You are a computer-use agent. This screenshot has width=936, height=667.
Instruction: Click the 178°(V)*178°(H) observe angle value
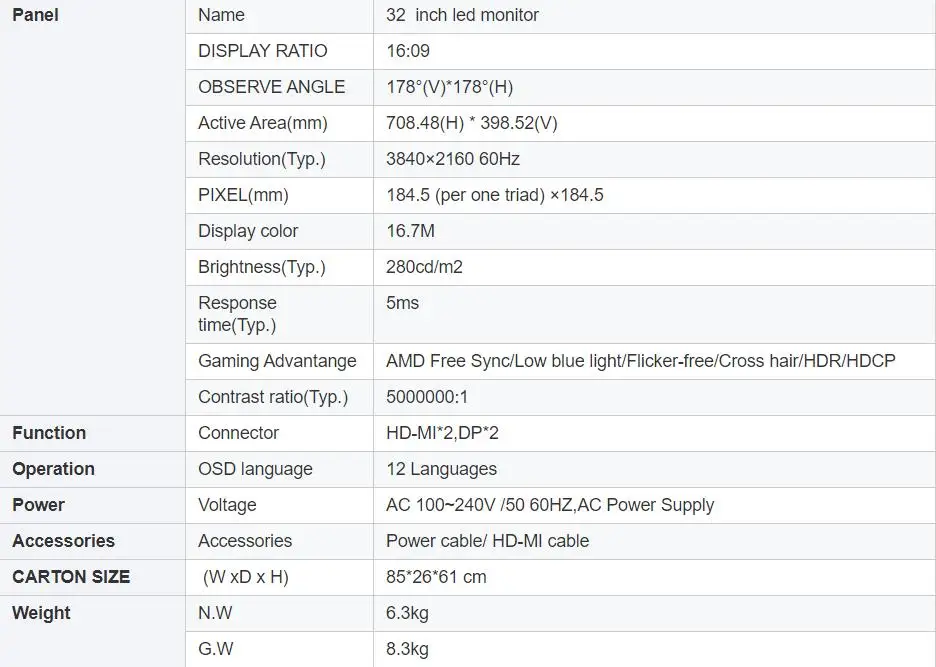[x=449, y=87]
